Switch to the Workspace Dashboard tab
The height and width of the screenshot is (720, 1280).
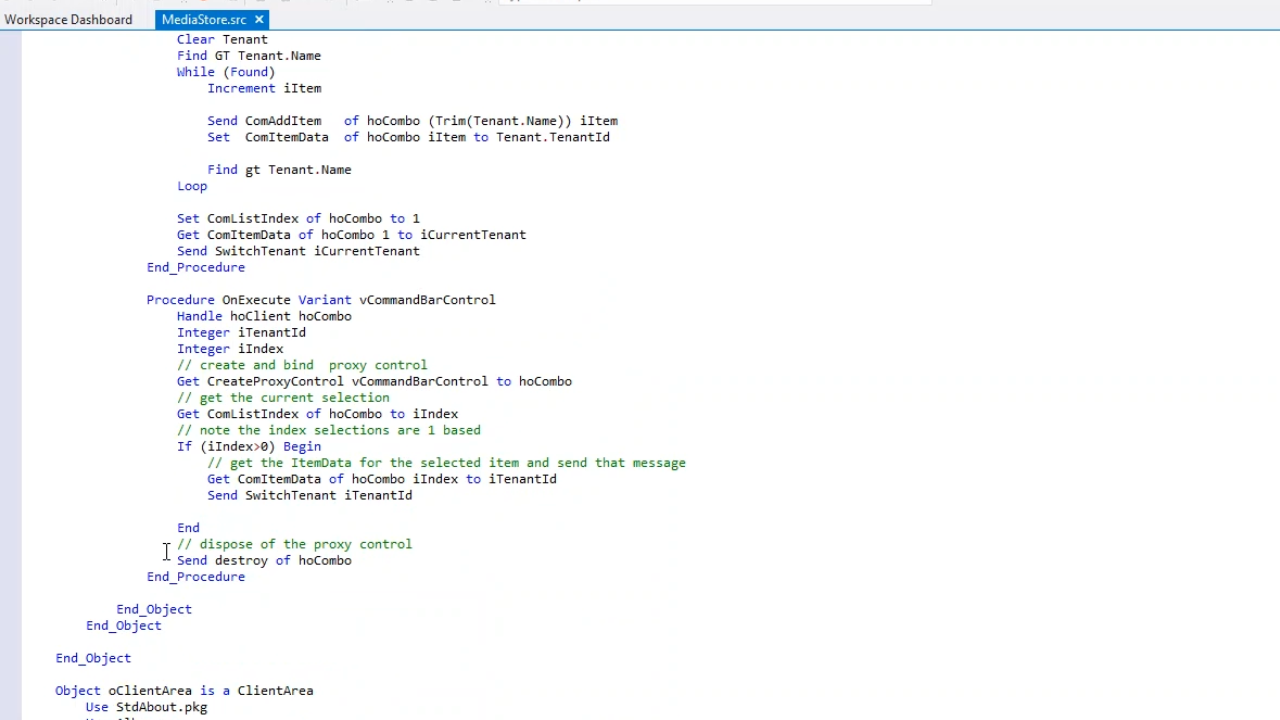(x=68, y=19)
